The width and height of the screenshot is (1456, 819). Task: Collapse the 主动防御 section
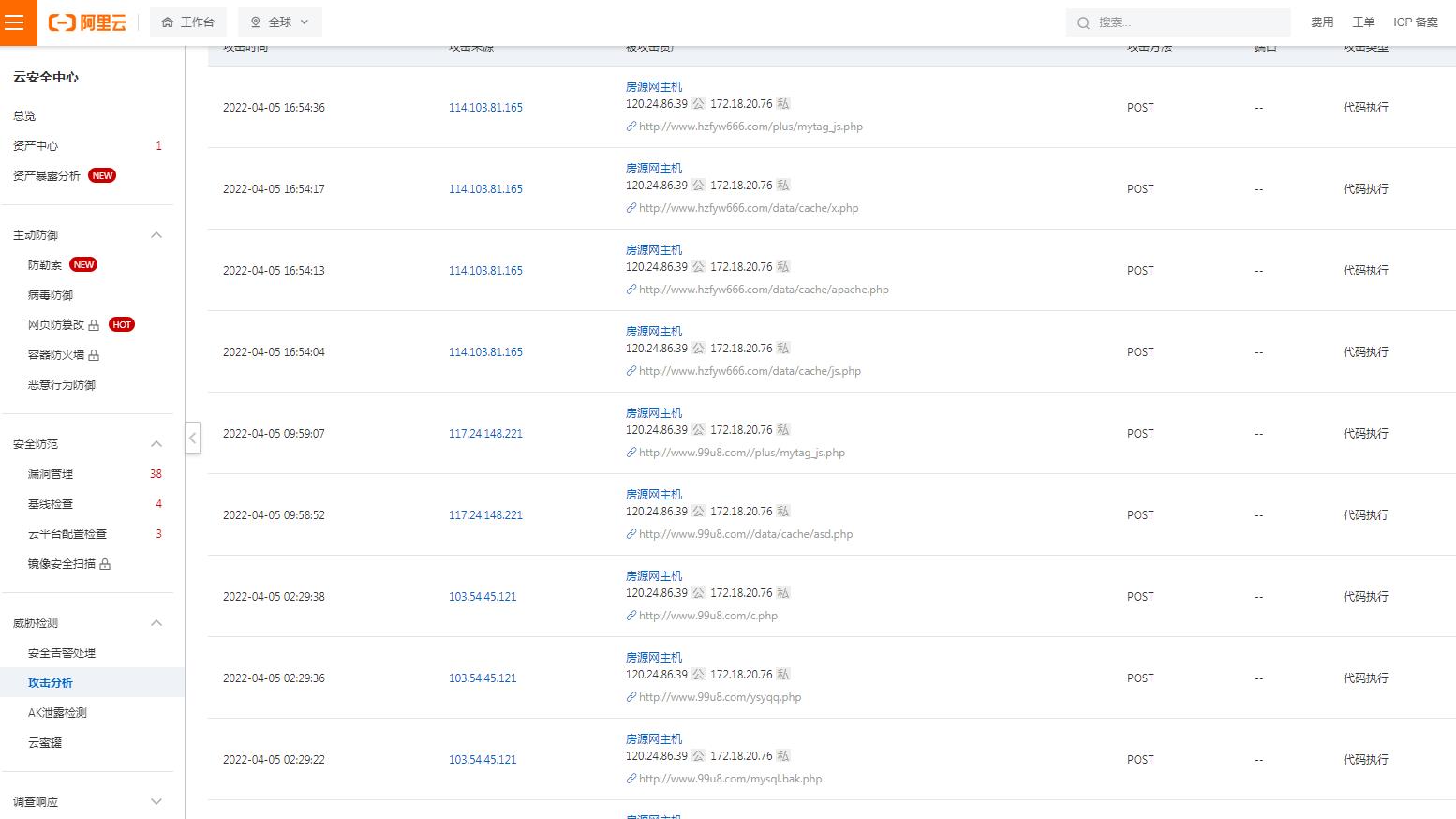(156, 235)
